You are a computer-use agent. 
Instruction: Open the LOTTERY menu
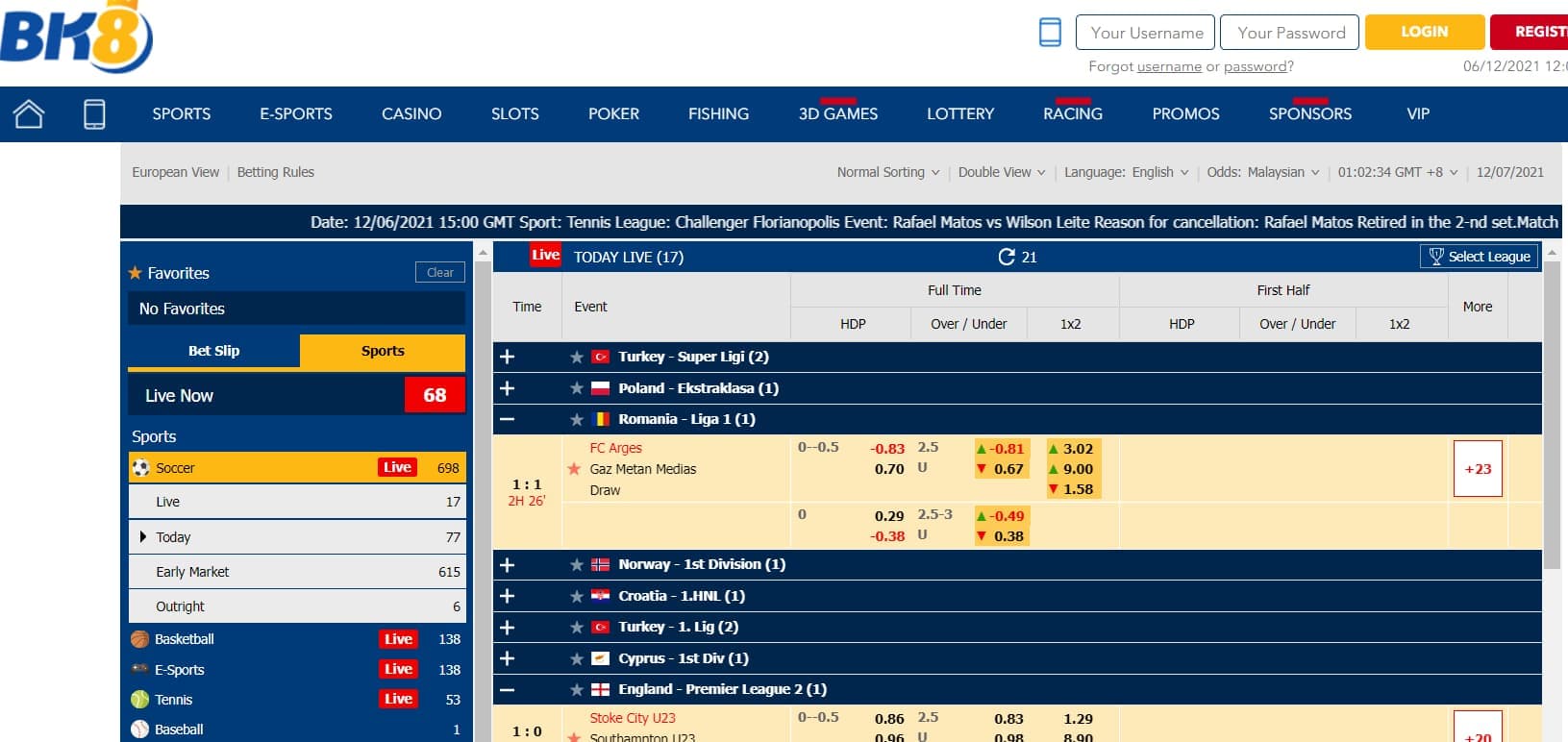pos(960,113)
